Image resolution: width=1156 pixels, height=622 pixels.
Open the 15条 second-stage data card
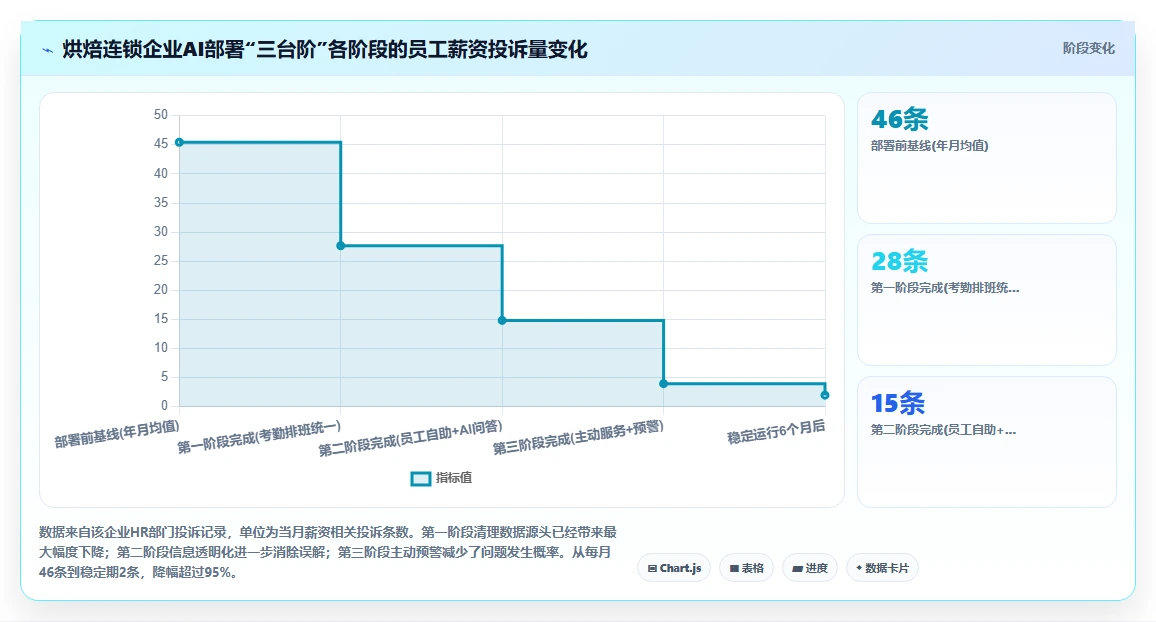986,442
